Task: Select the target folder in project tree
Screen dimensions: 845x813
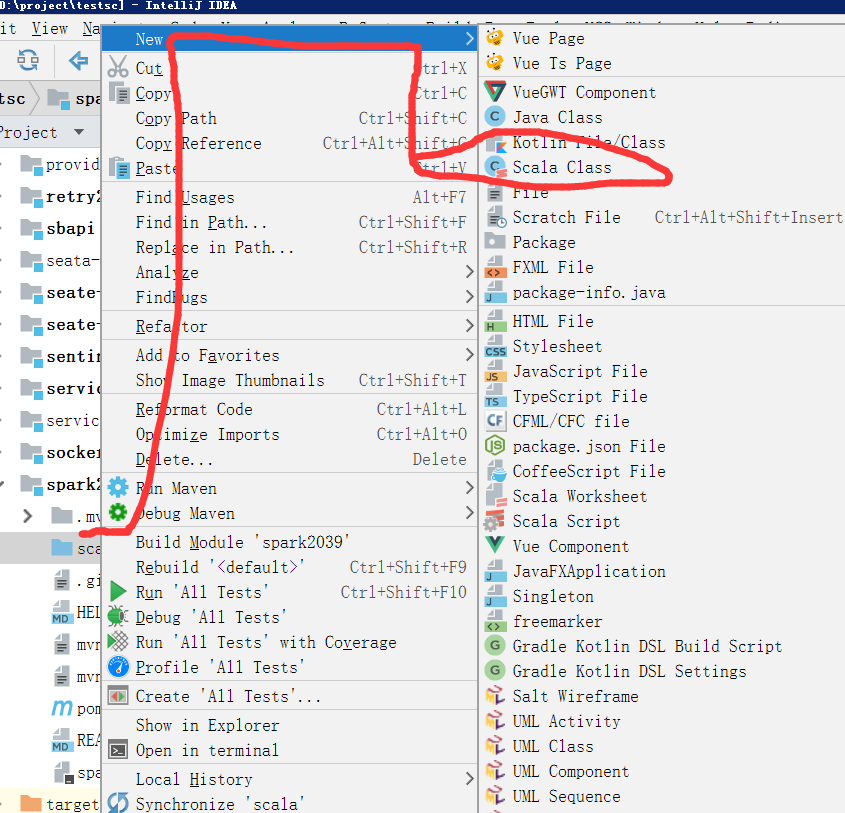Action: point(72,804)
